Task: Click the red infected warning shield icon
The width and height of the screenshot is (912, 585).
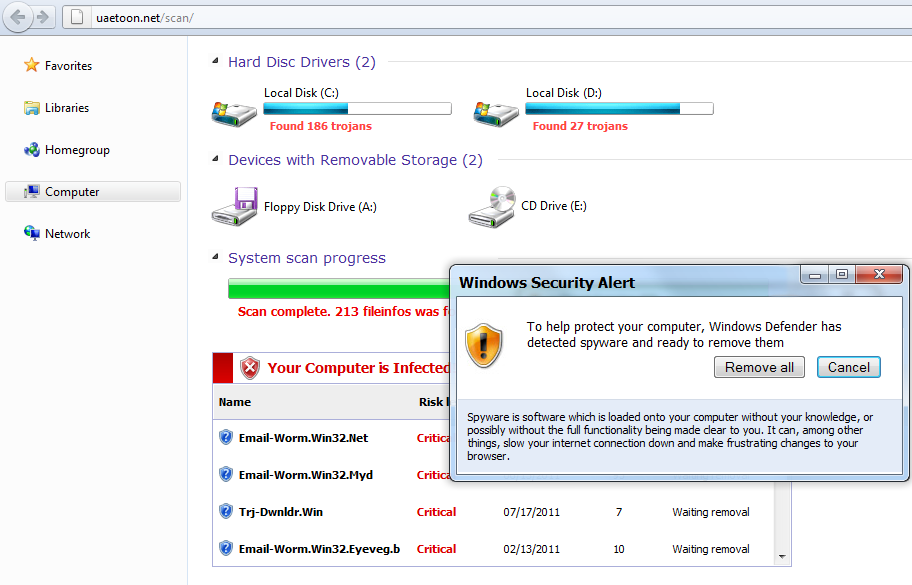Action: (250, 367)
